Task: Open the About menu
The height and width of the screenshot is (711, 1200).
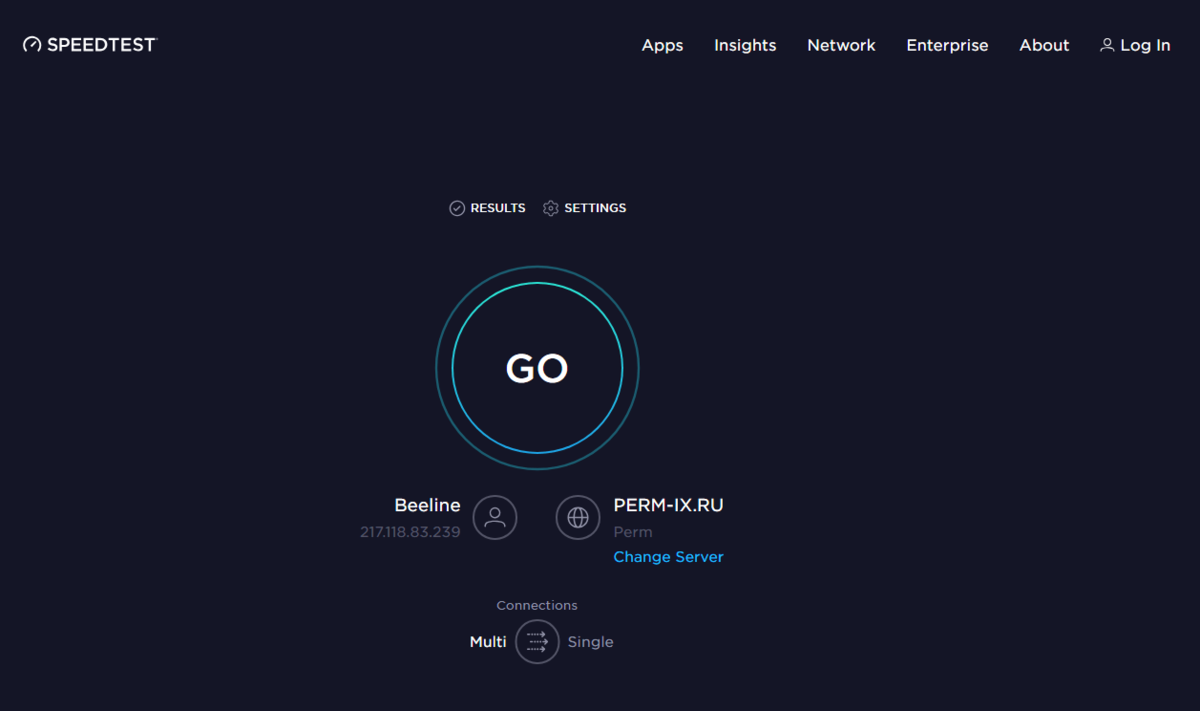Action: [x=1044, y=45]
